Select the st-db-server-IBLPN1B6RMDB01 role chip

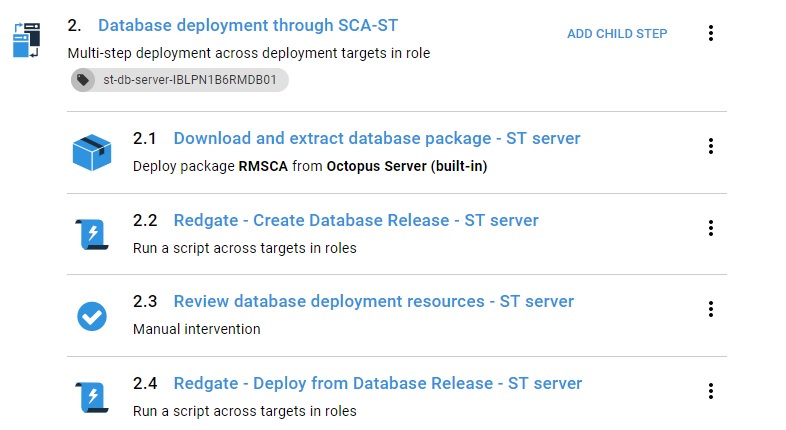[179, 80]
